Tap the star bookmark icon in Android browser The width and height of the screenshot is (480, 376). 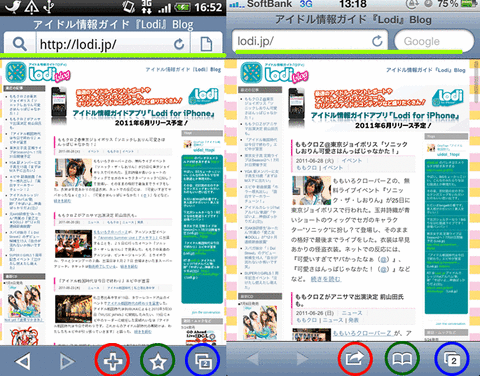point(158,361)
